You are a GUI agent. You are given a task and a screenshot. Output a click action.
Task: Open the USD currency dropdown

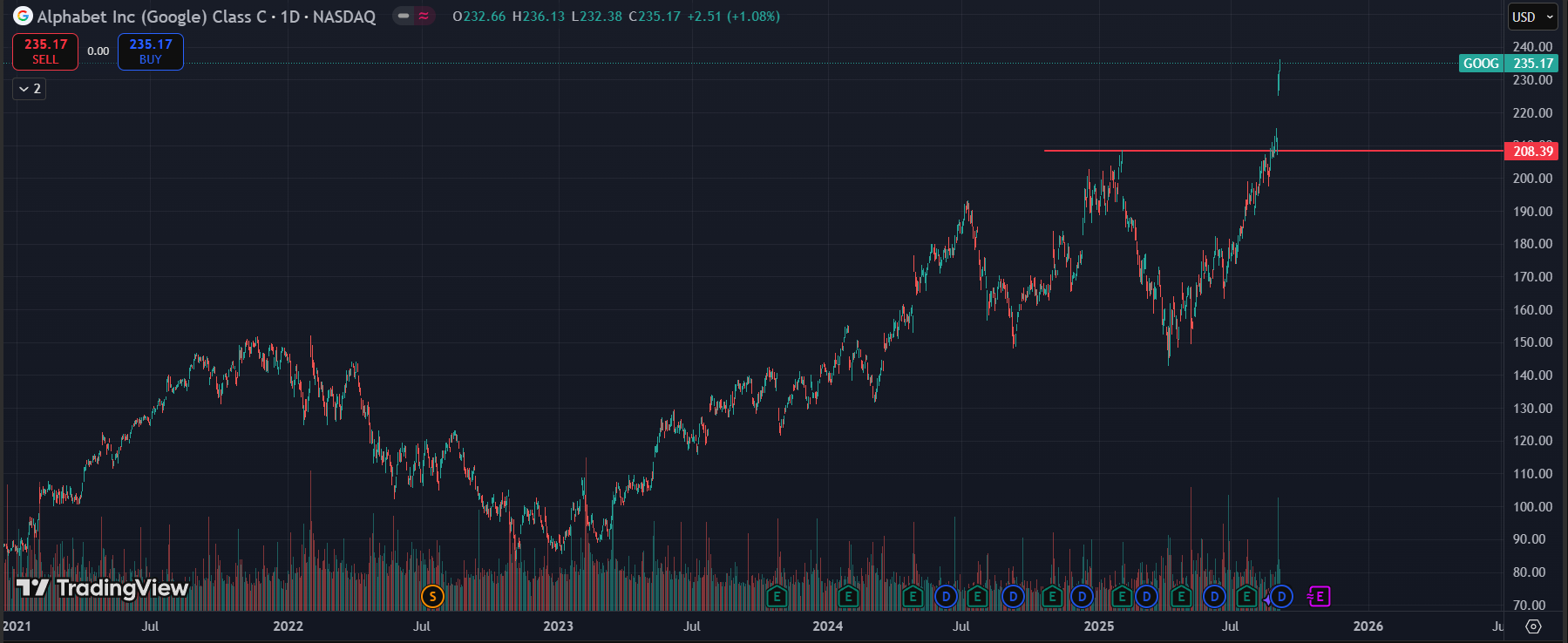click(1533, 17)
